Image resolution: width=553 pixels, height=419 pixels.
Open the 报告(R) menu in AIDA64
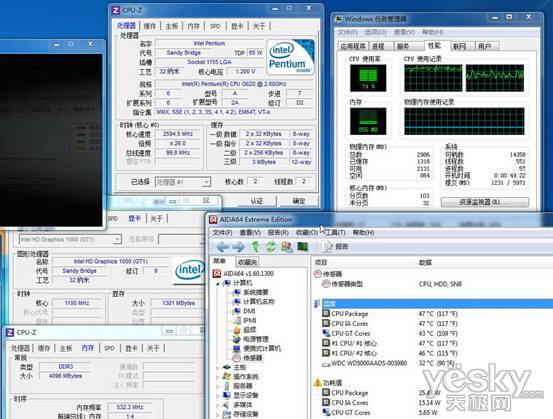(278, 232)
